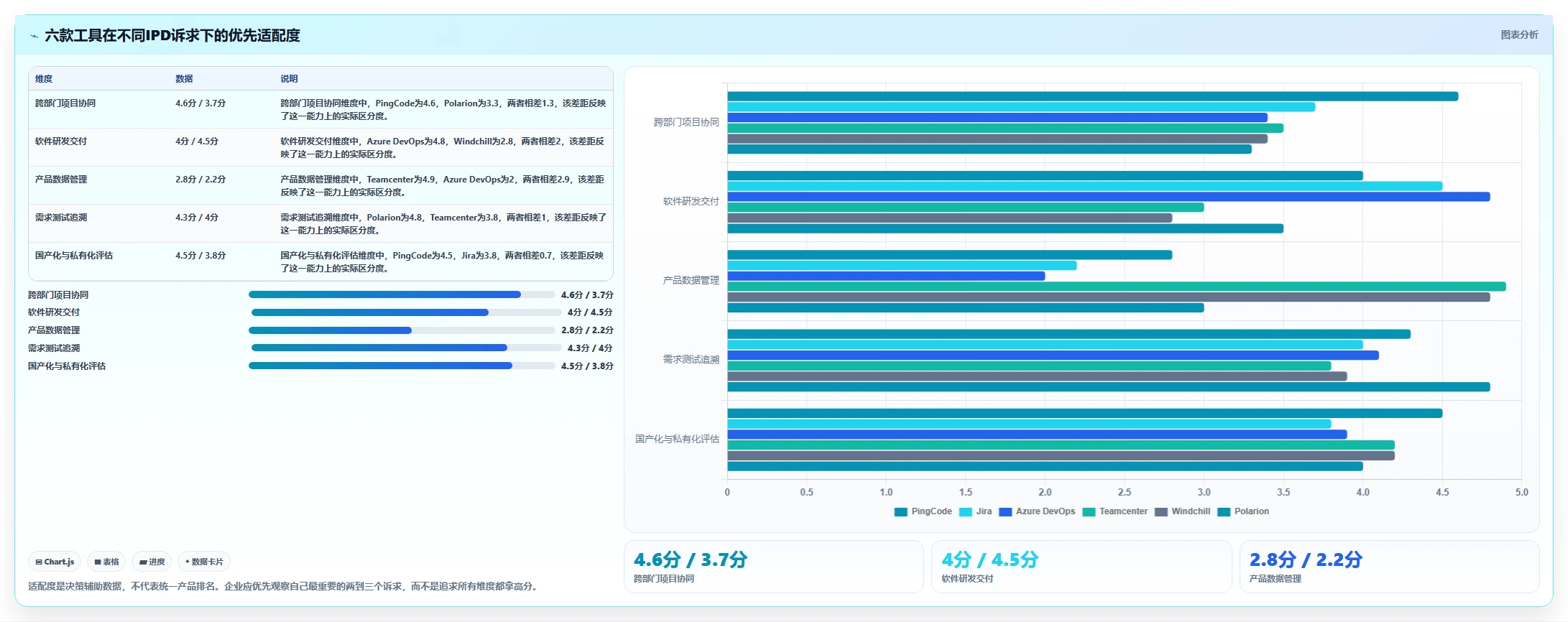Viewport: 1568px width, 622px height.
Task: Click table cell 产品数据管理
Action: click(61, 180)
